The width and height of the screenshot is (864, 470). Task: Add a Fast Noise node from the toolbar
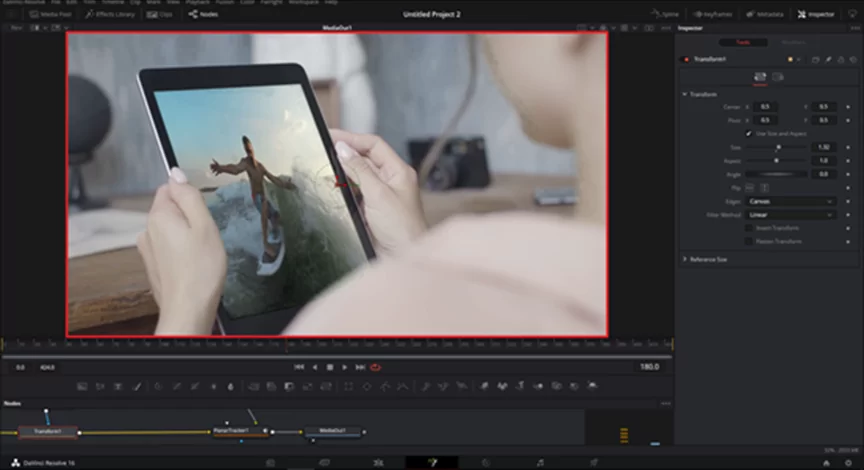(x=100, y=387)
